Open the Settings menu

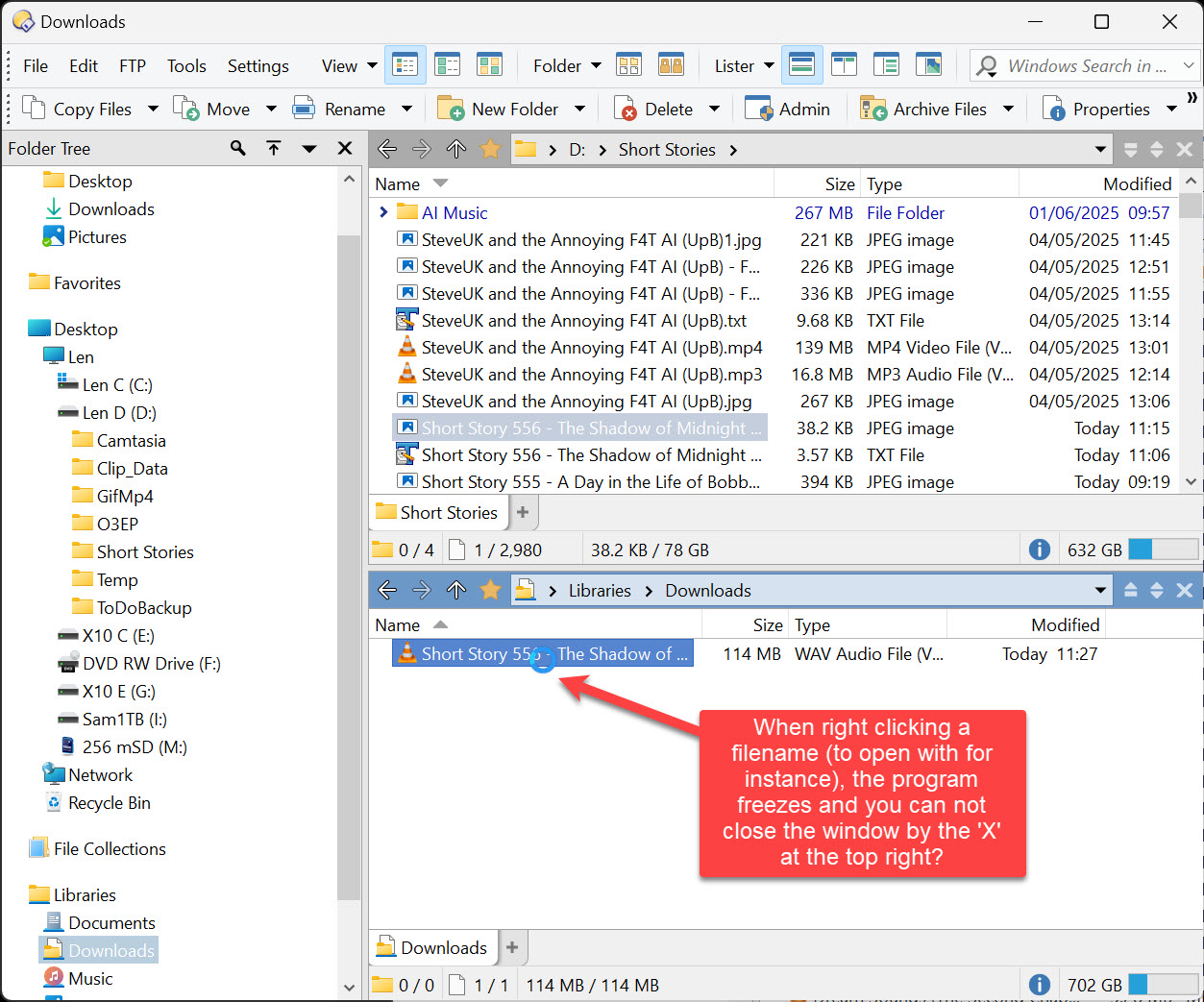click(x=258, y=65)
